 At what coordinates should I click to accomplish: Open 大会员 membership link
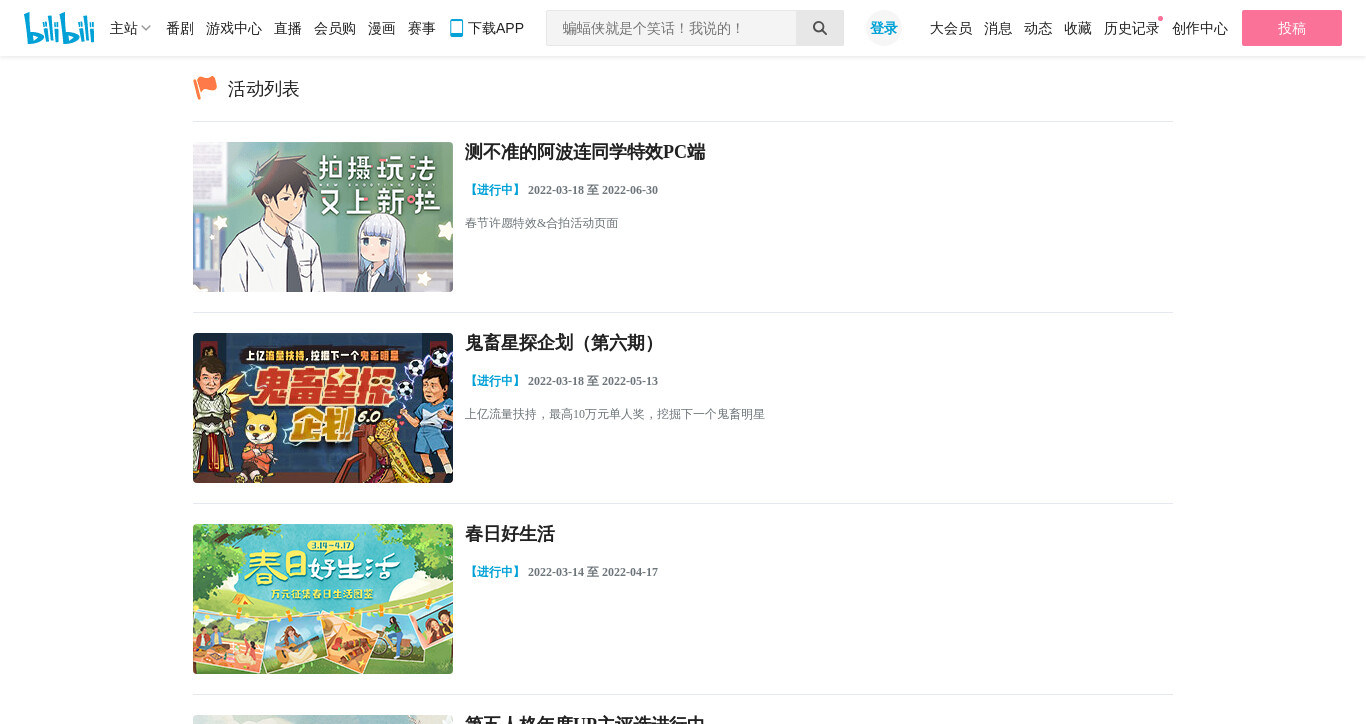(x=951, y=28)
